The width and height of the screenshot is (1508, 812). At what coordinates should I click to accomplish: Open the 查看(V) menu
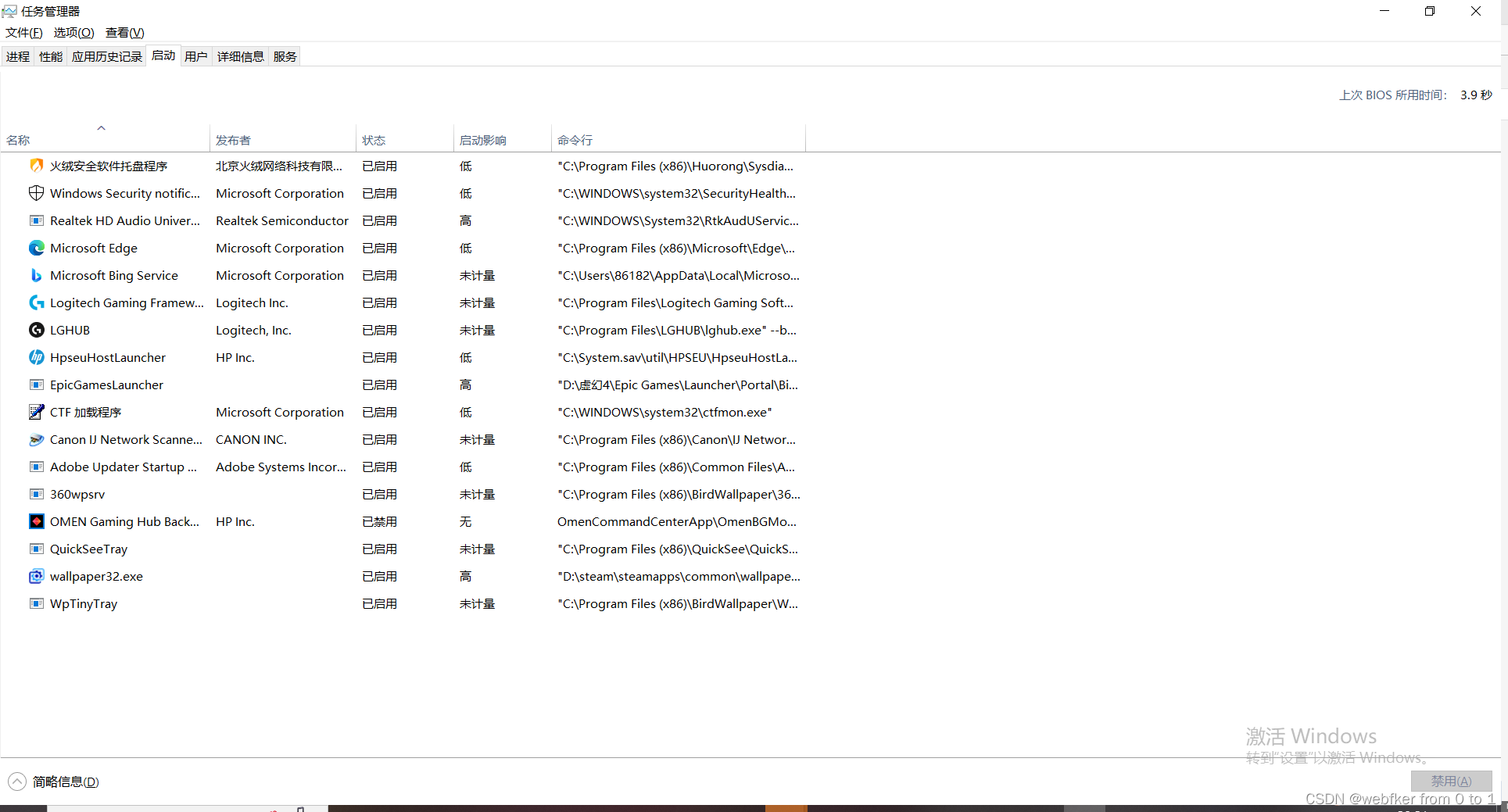click(x=125, y=32)
